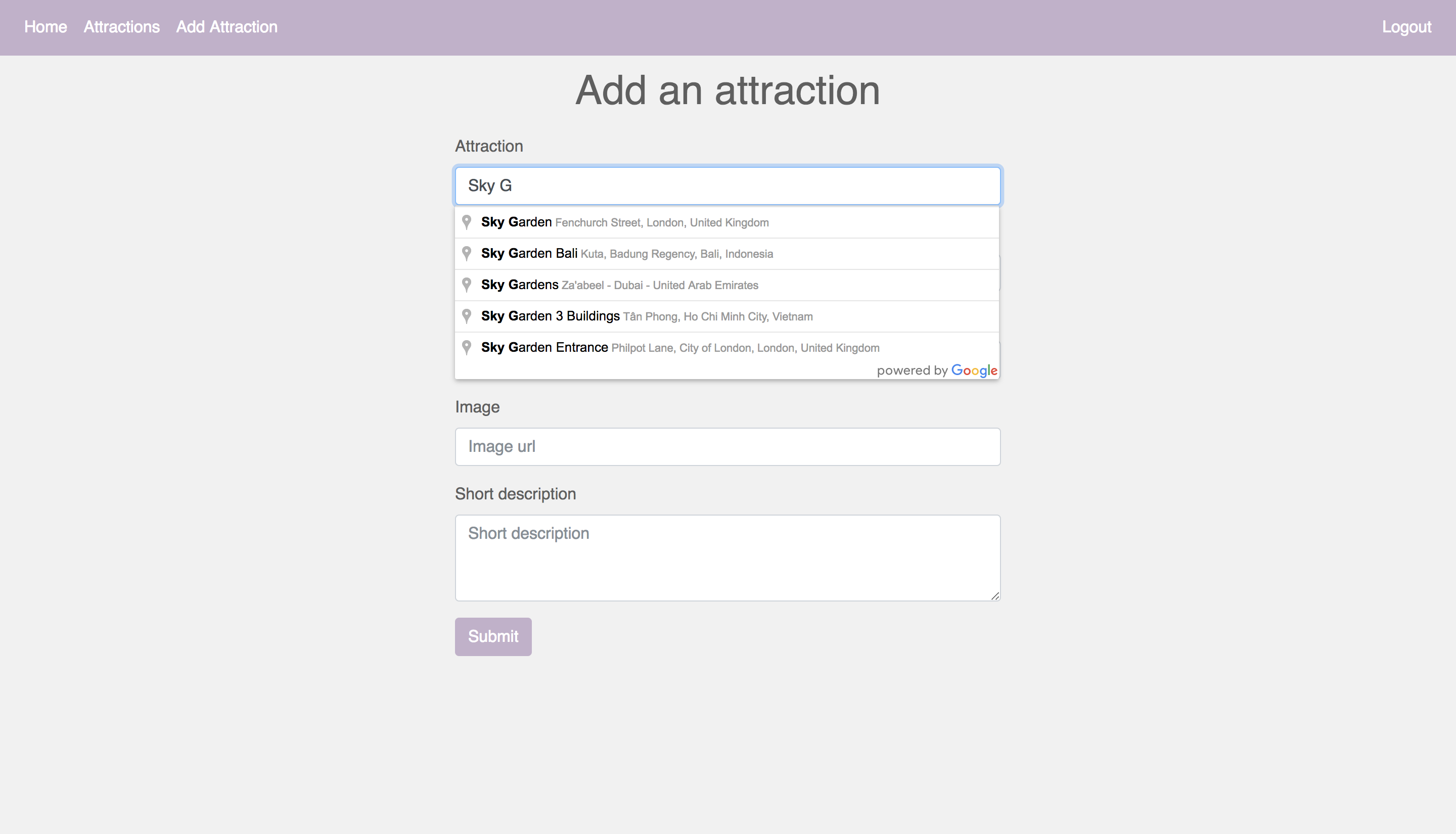Open Add Attraction nav link
This screenshot has height=834, width=1456.
pos(226,27)
